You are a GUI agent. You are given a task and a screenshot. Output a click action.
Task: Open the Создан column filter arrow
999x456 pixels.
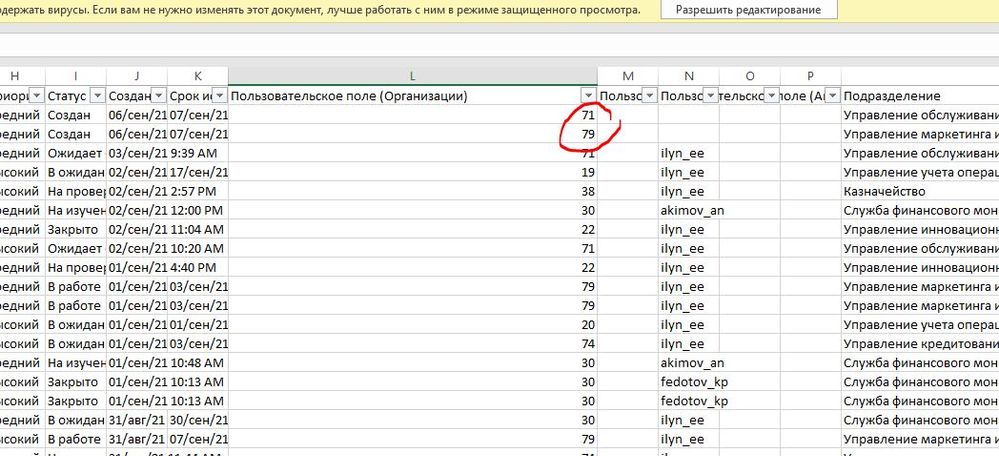pos(159,96)
